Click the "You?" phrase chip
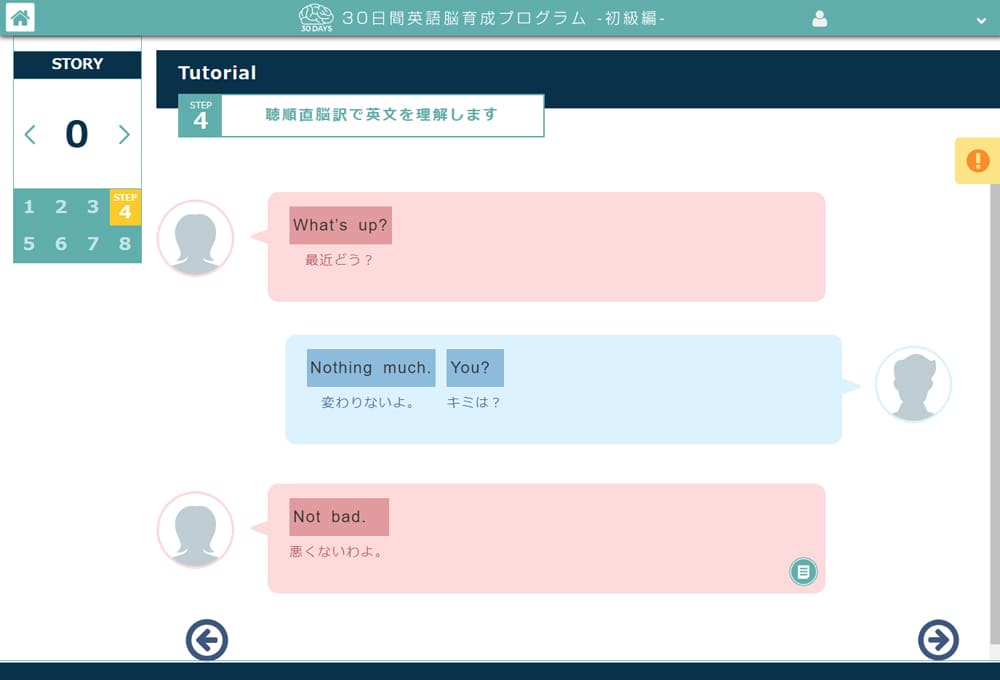This screenshot has width=1000, height=680. click(475, 367)
